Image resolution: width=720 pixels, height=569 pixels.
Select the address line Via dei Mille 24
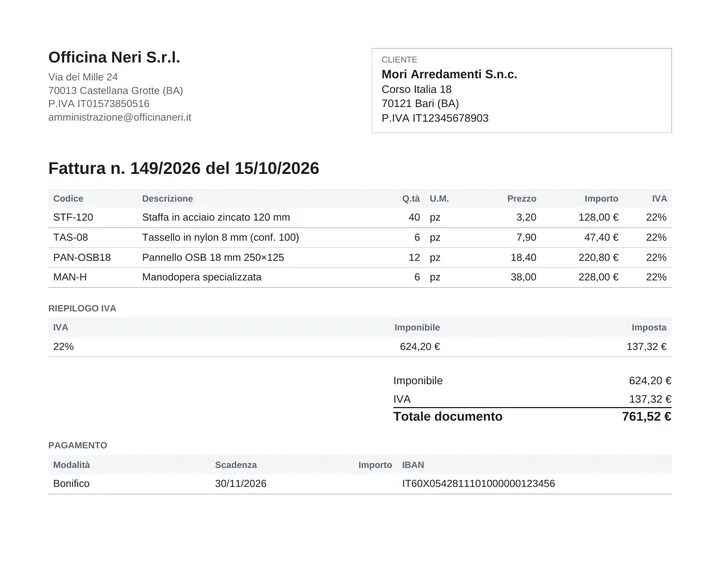tap(83, 77)
